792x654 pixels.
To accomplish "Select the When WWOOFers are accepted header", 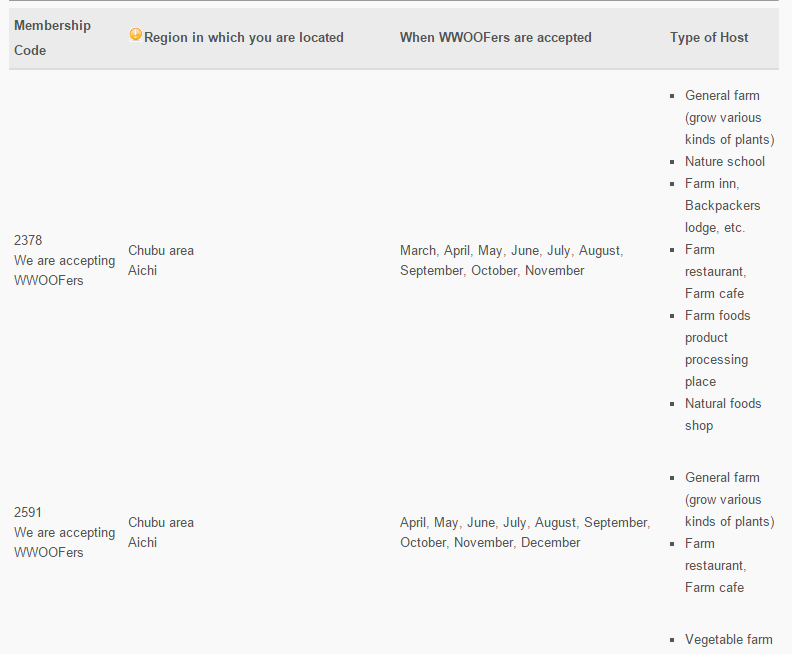I will click(496, 37).
